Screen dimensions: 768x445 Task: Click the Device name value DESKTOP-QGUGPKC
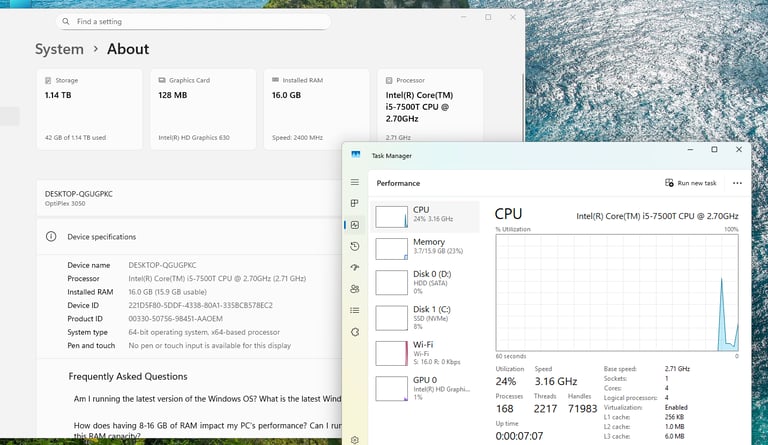(x=162, y=265)
